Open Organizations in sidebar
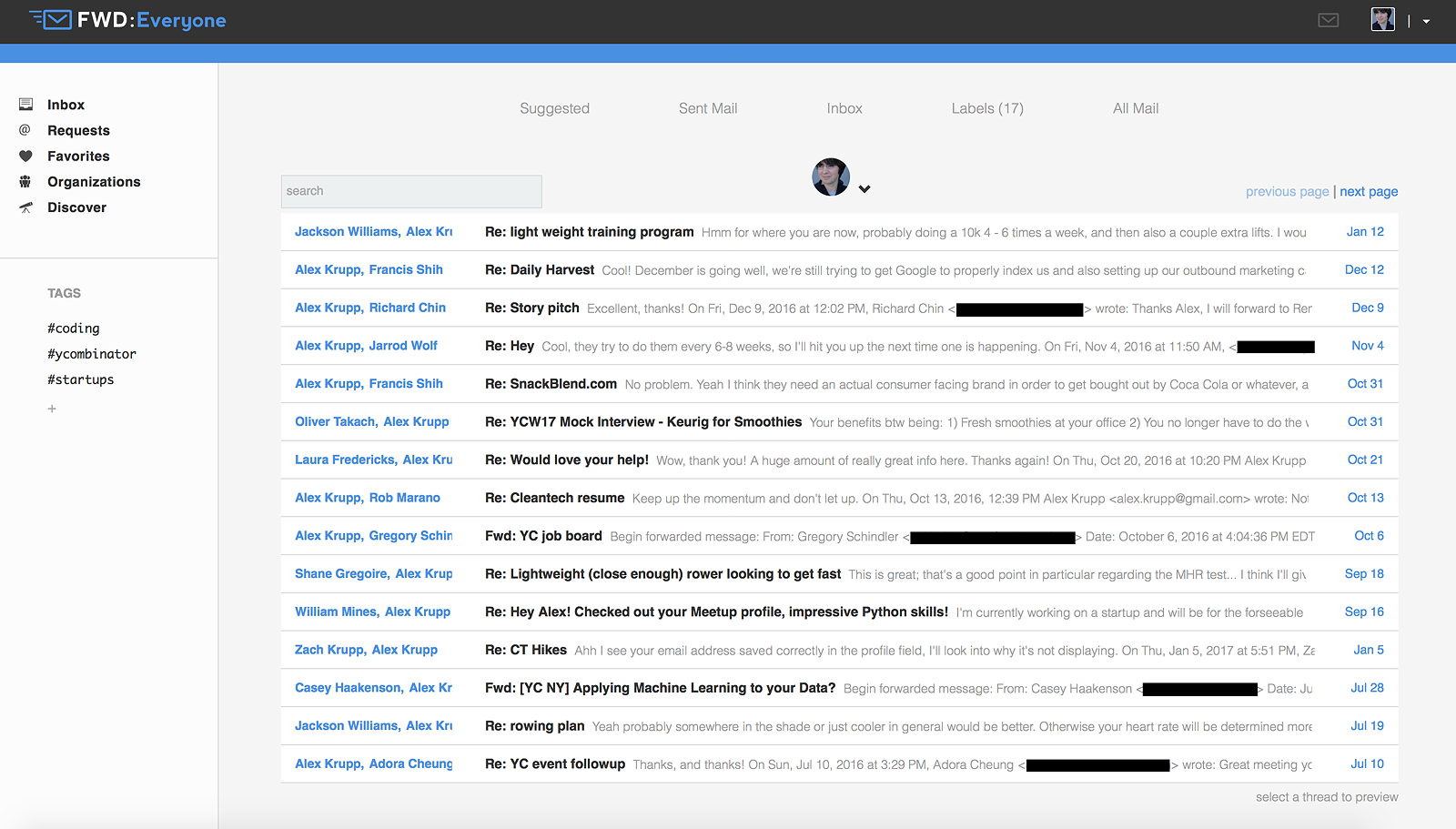The height and width of the screenshot is (829, 1456). (x=94, y=181)
